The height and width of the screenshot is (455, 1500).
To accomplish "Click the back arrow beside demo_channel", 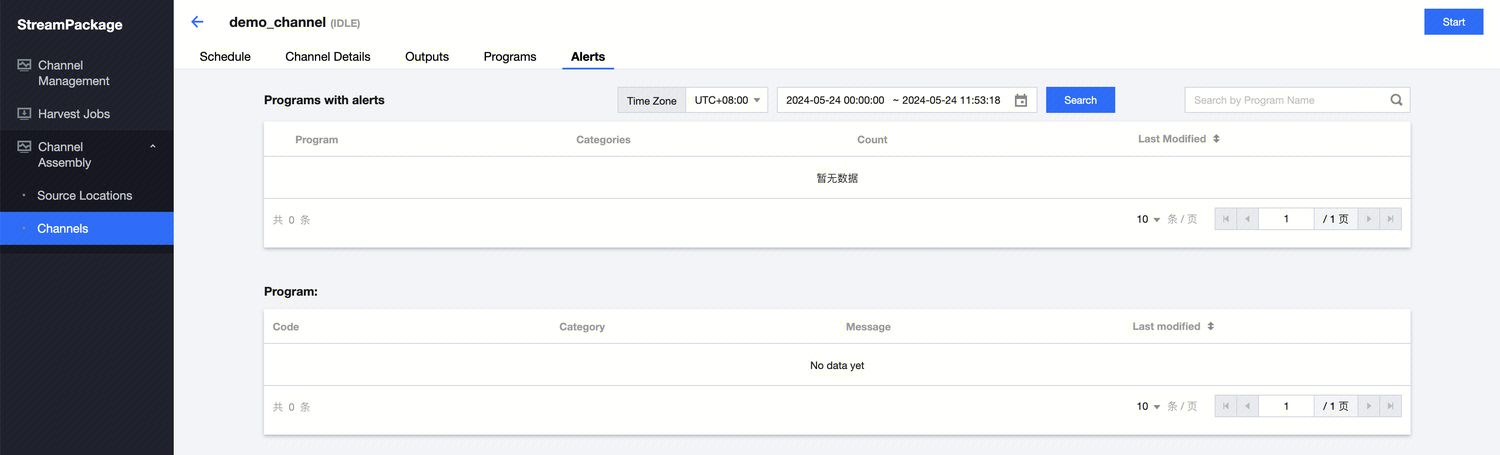I will [197, 22].
